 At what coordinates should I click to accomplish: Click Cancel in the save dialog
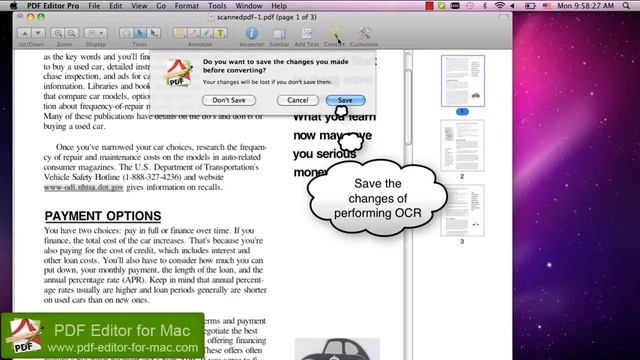click(298, 100)
